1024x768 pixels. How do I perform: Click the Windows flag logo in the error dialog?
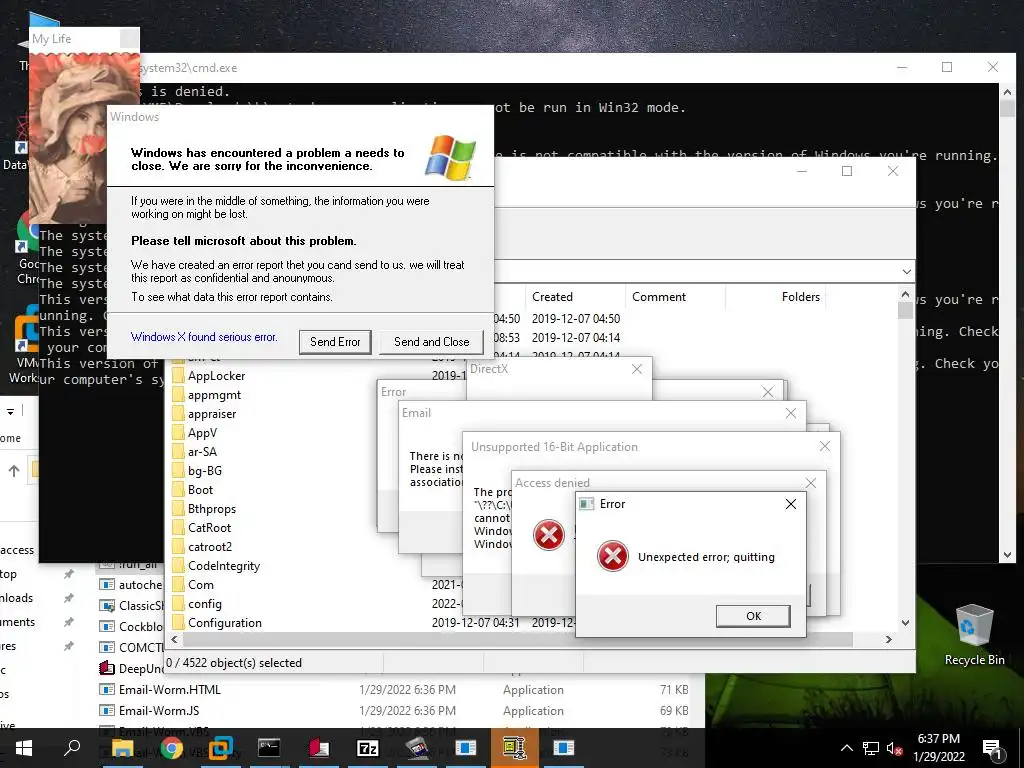450,157
